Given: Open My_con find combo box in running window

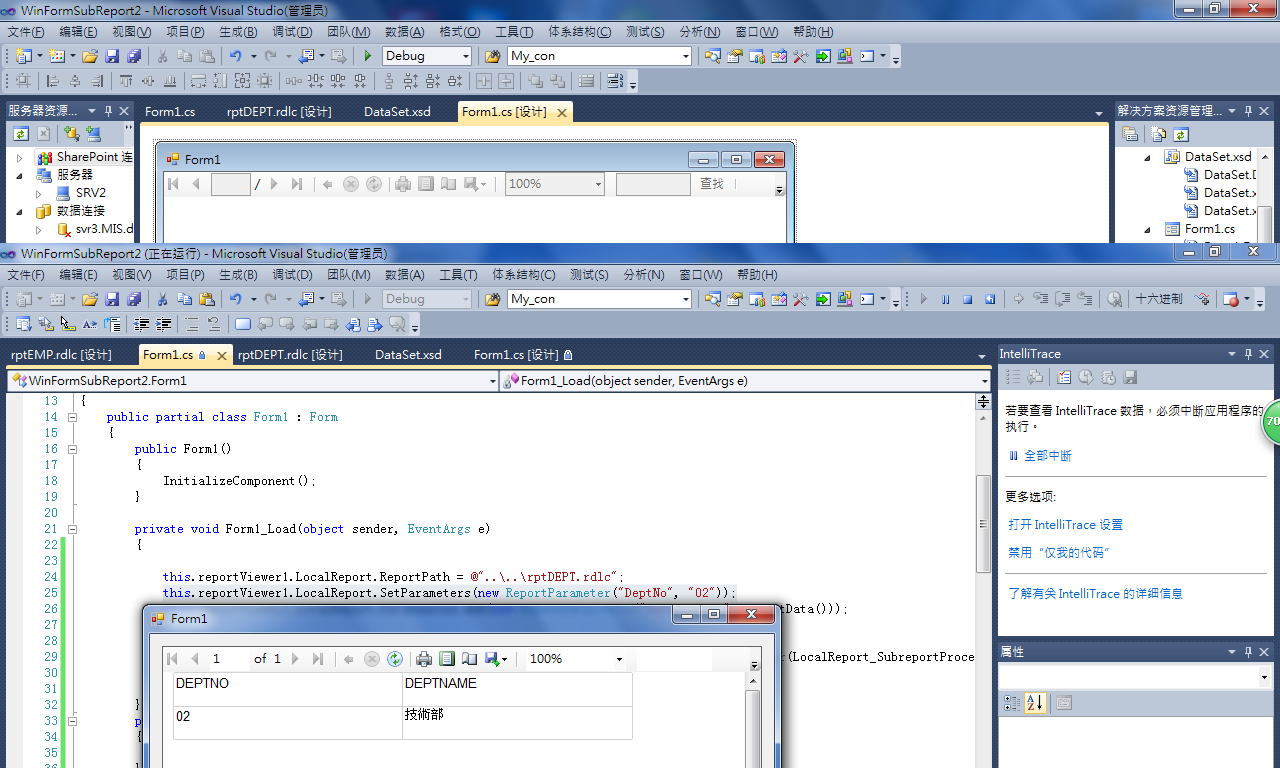Looking at the screenshot, I should coord(685,299).
